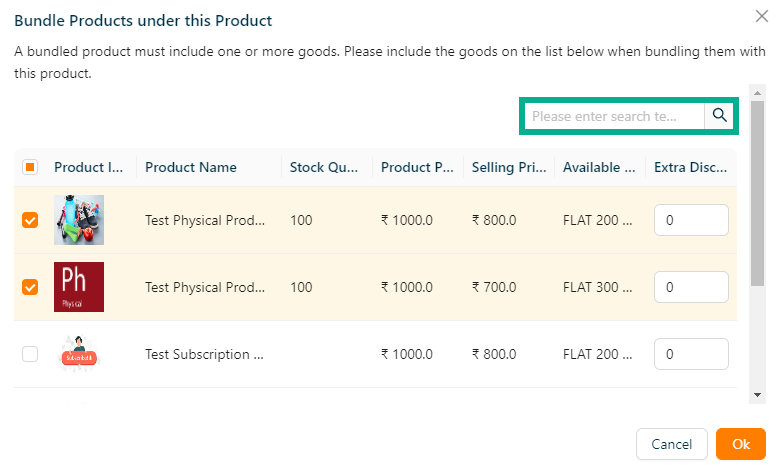This screenshot has height=472, width=778.
Task: Click the scrollbar down arrow
Action: click(758, 396)
